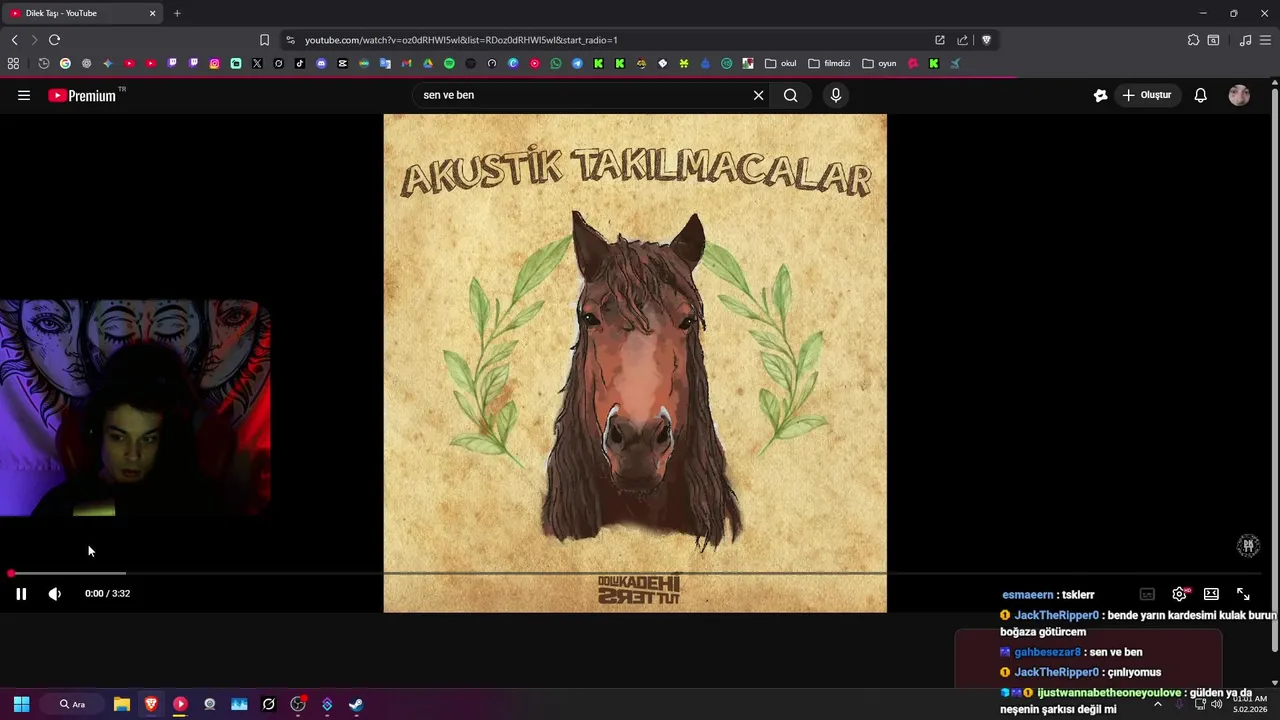Open browser media control music note
Image resolution: width=1280 pixels, height=720 pixels.
click(1245, 40)
